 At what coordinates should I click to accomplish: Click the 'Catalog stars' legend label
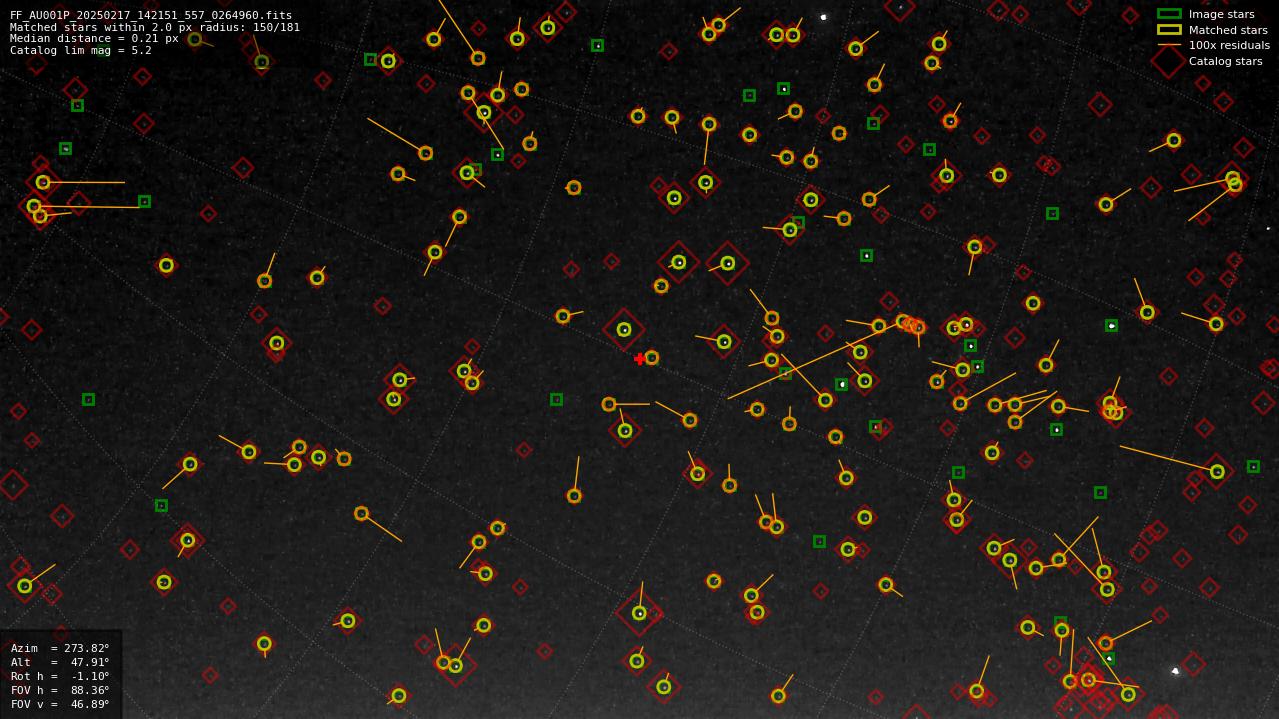1225,61
